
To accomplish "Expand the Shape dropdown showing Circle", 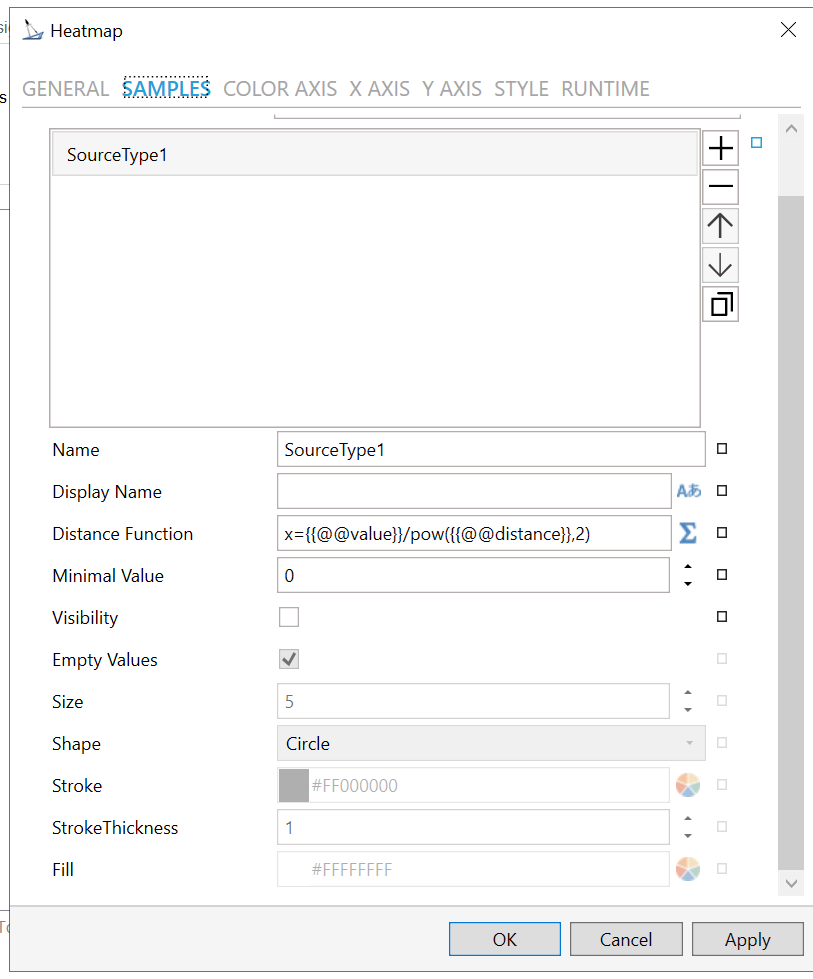I will [x=490, y=743].
